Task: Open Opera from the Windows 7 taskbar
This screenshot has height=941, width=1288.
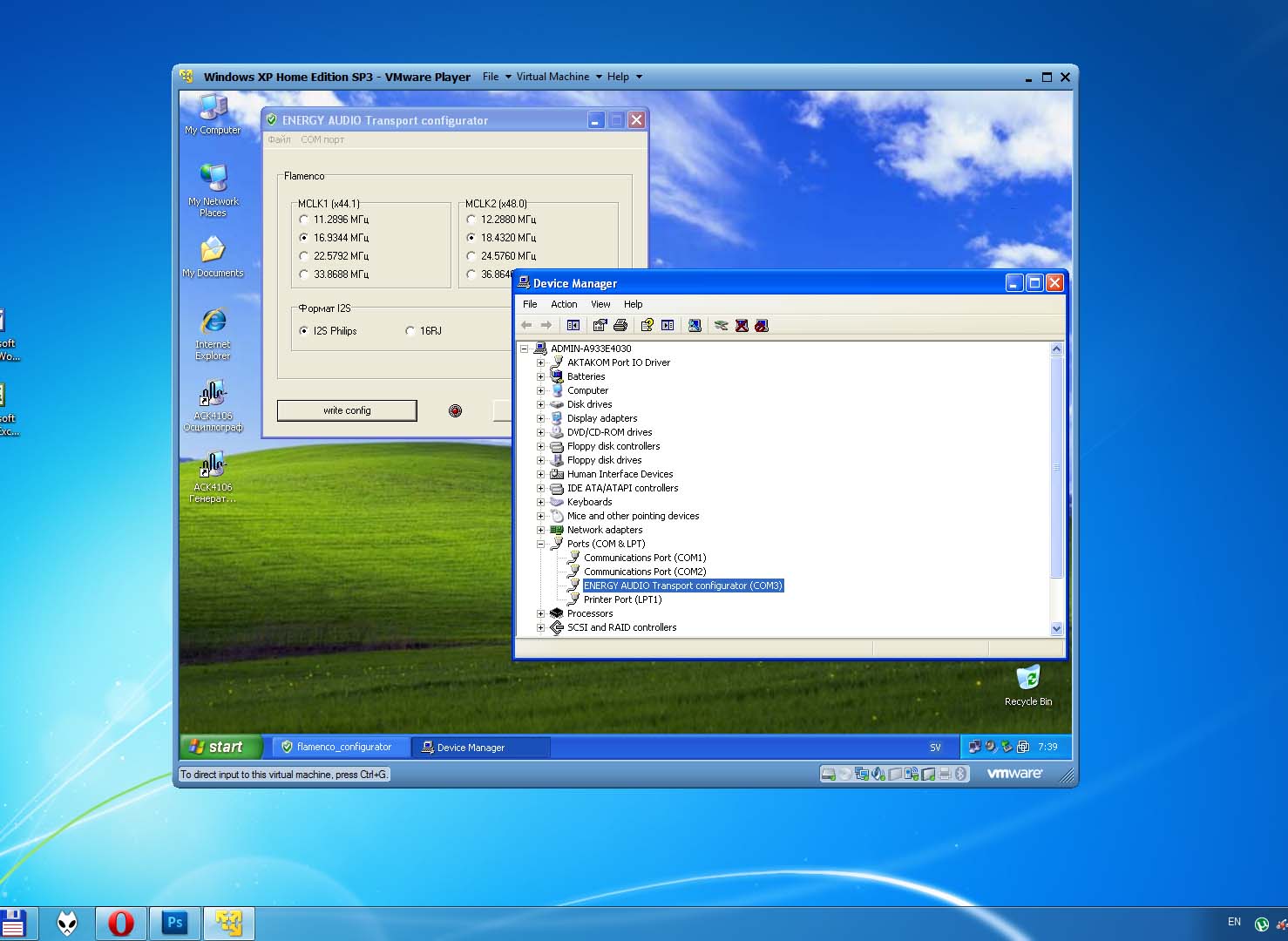Action: (x=121, y=923)
